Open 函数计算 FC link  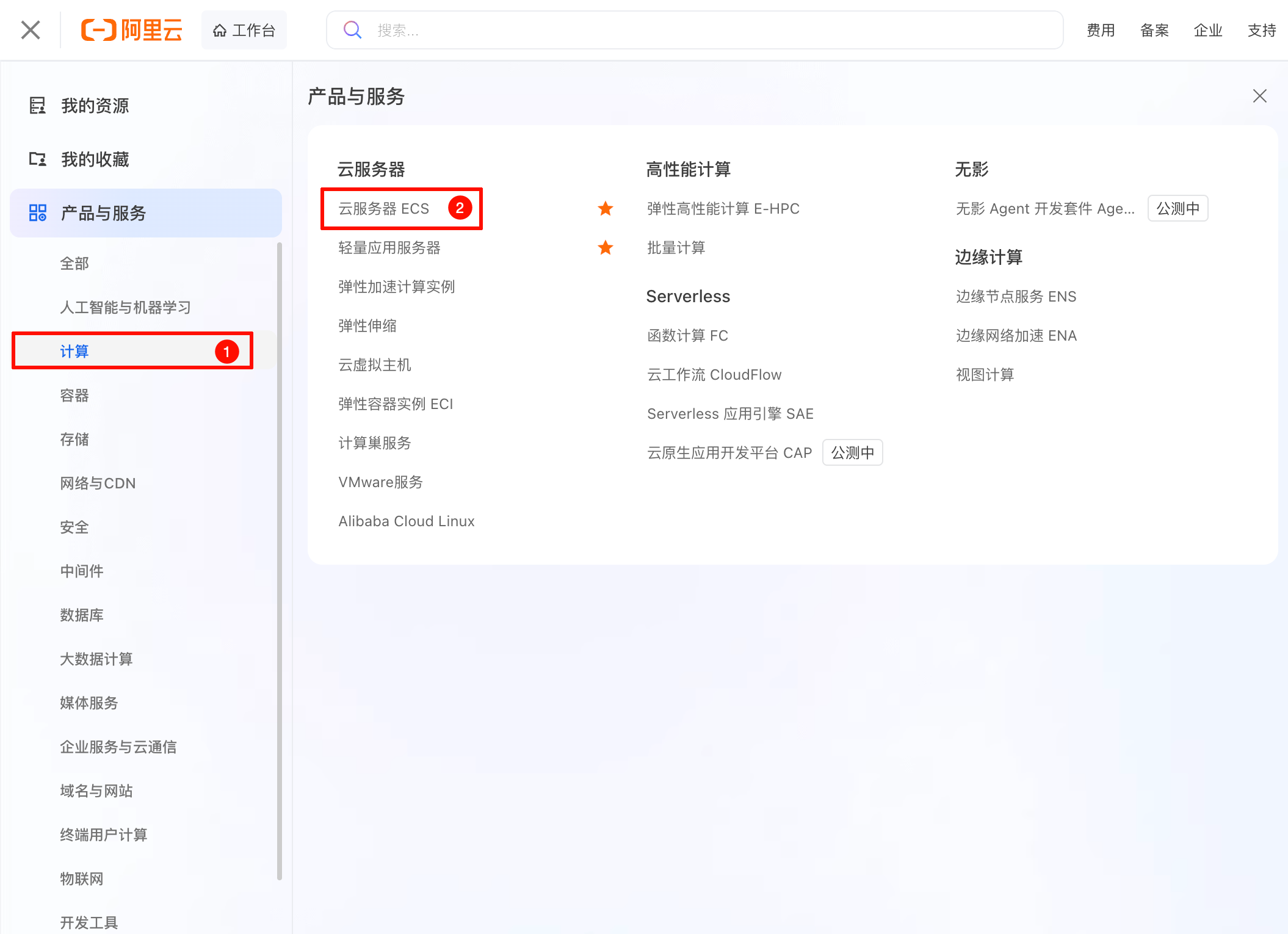point(687,336)
